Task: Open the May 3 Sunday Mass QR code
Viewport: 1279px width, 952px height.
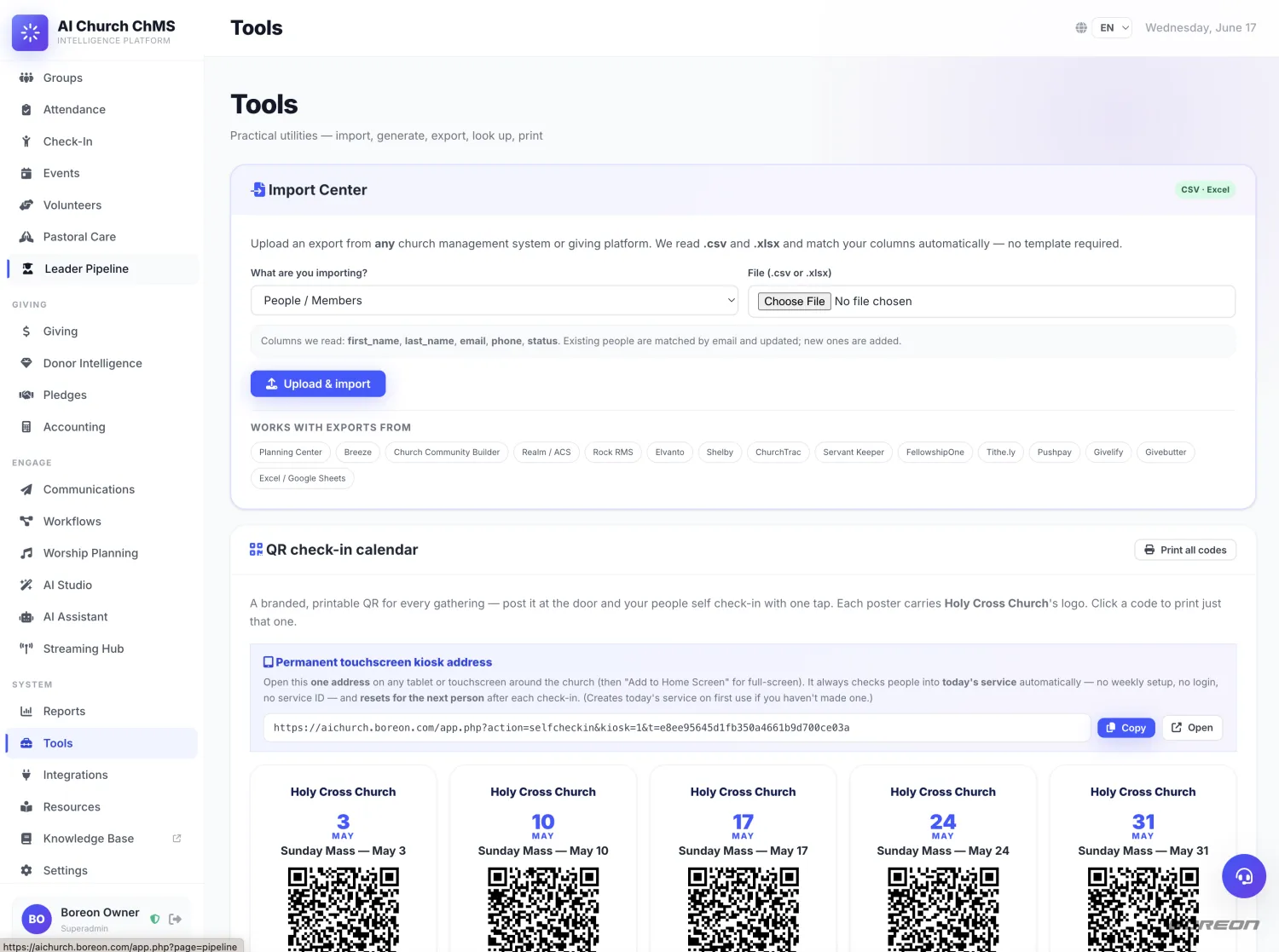Action: point(344,909)
